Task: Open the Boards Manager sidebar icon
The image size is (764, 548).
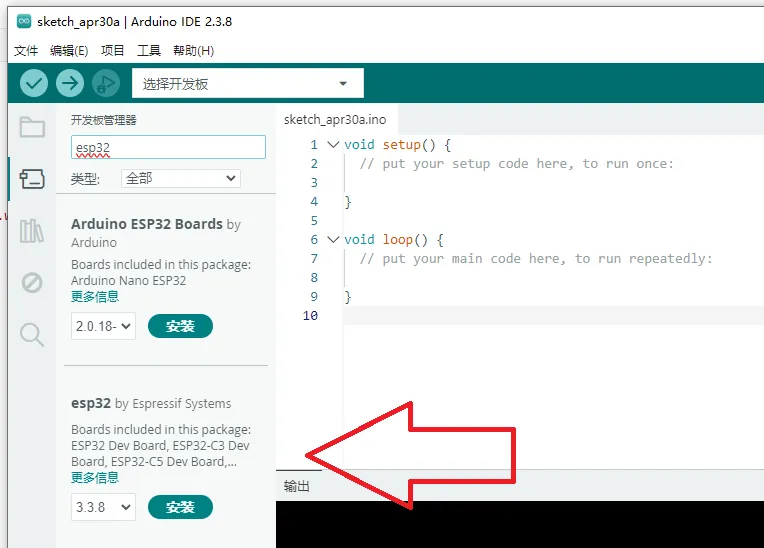Action: pyautogui.click(x=32, y=179)
